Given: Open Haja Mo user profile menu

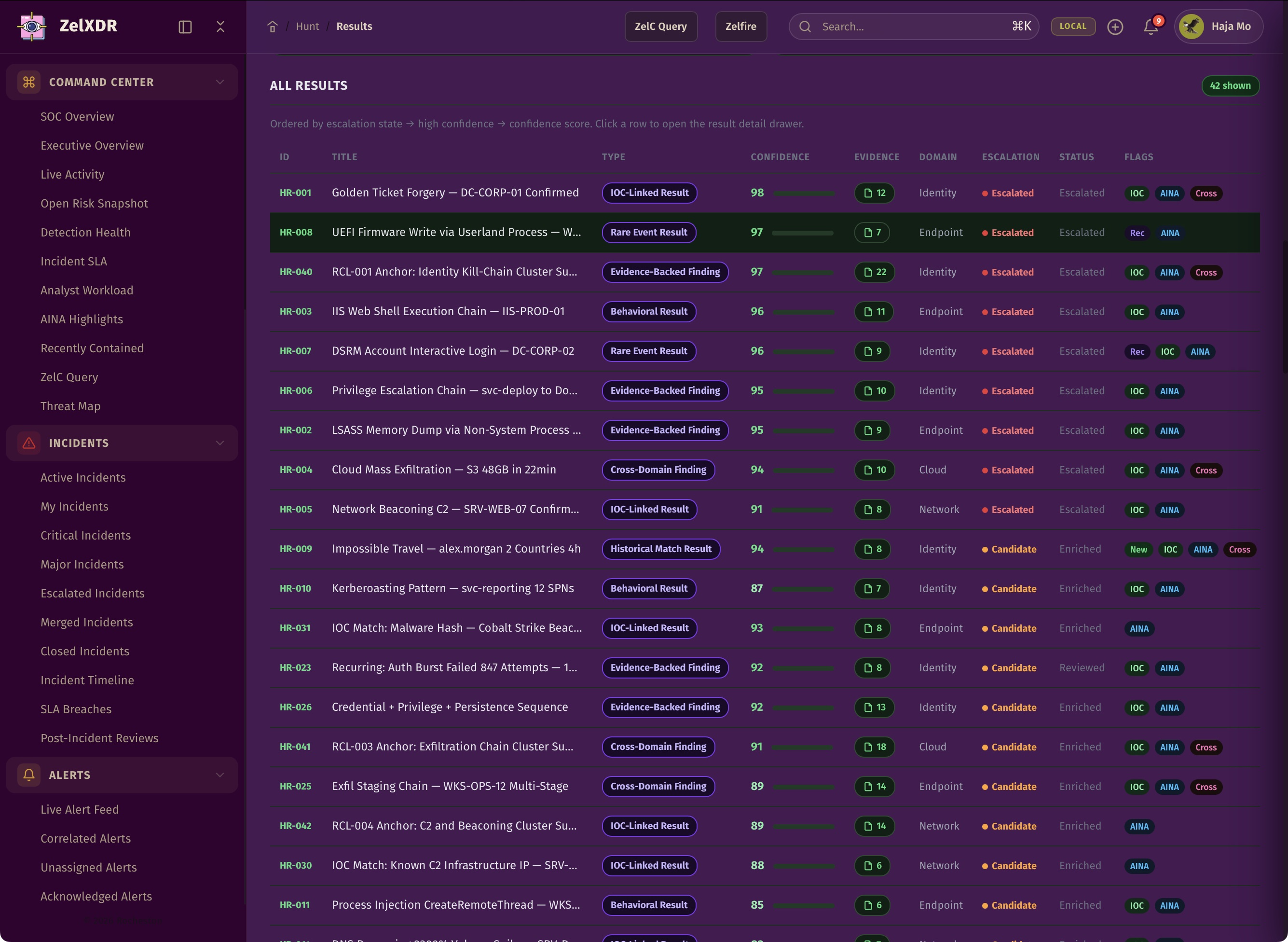Looking at the screenshot, I should 1219,26.
